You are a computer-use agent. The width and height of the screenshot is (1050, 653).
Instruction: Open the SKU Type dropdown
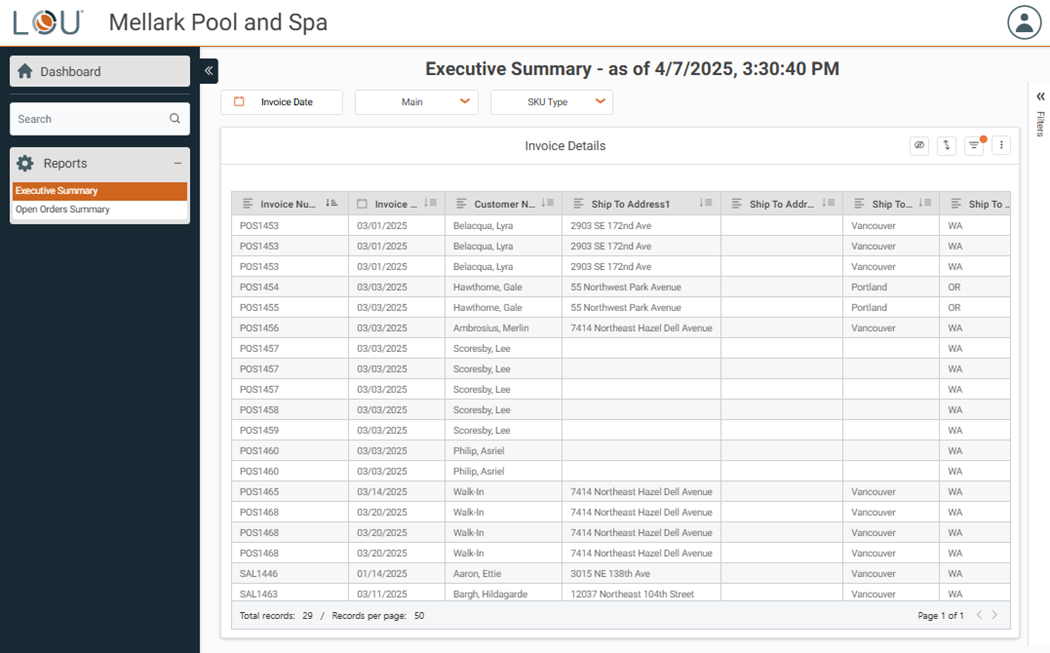[x=552, y=102]
